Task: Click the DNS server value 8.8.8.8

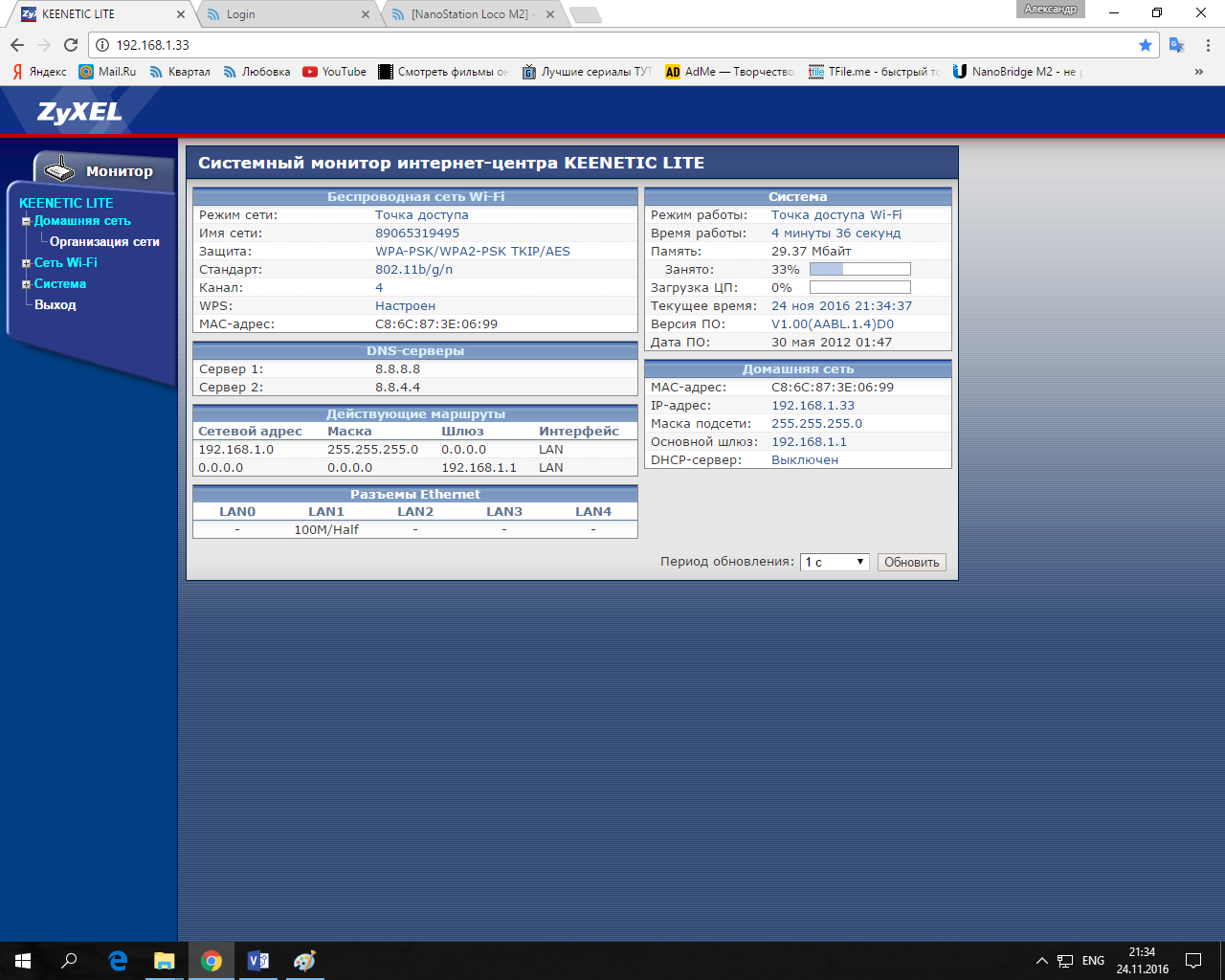Action: 397,369
